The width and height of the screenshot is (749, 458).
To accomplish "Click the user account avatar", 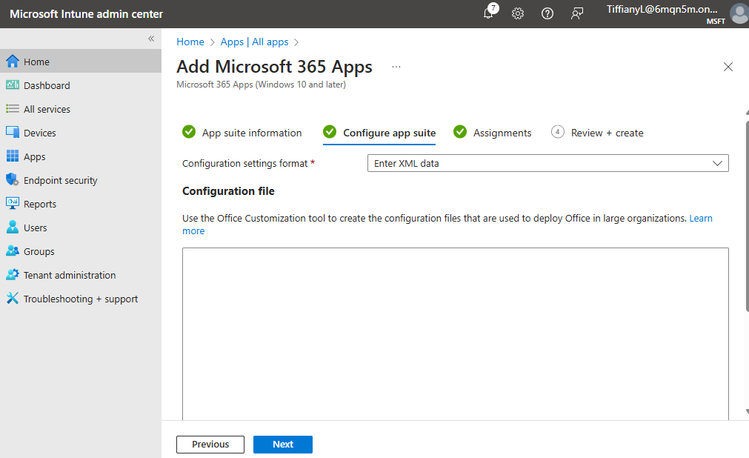I will (x=739, y=13).
